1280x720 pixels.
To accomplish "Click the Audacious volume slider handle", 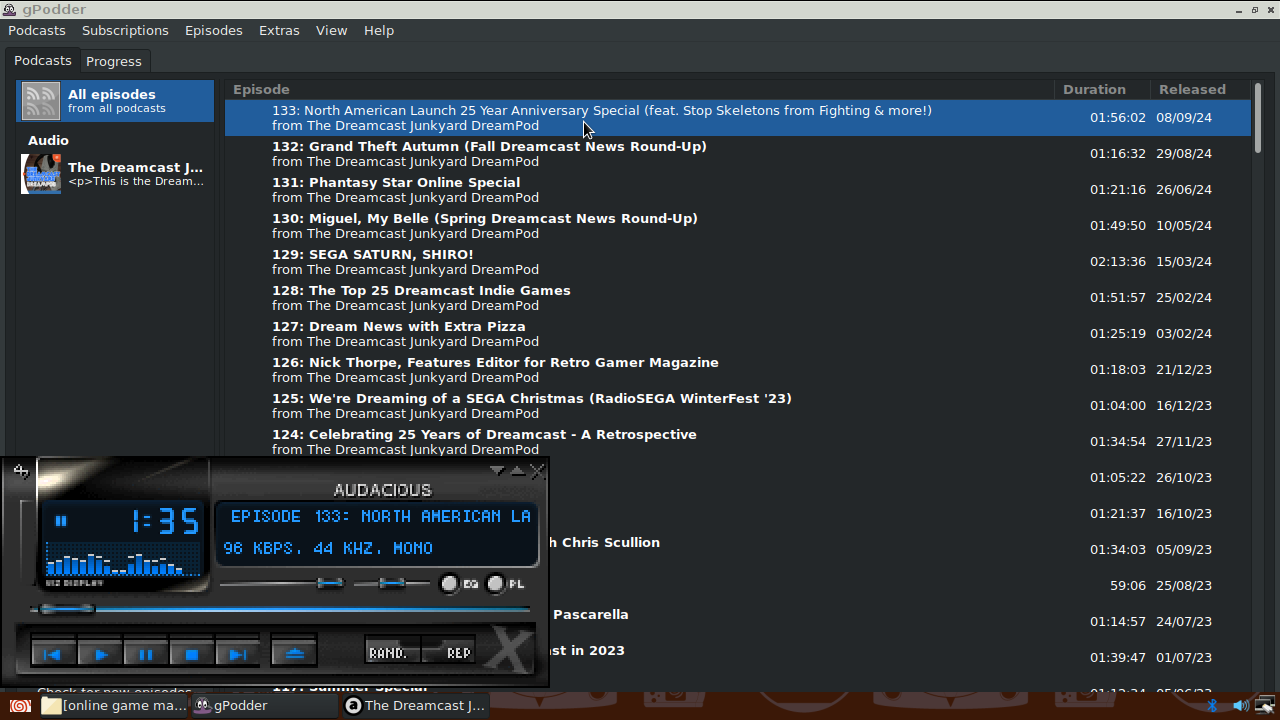I will point(330,583).
